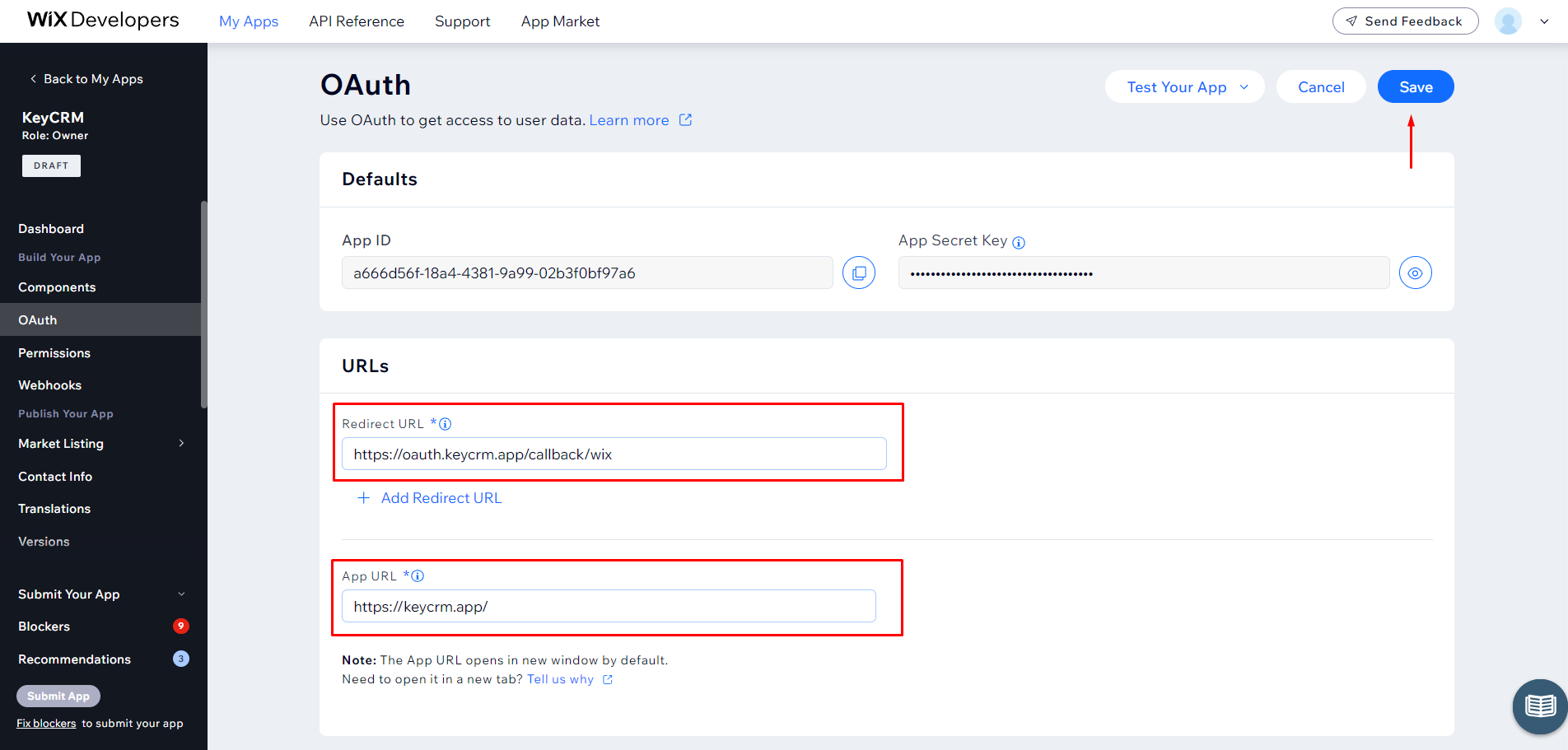Expand the Market Listing submenu arrow

pos(181,443)
